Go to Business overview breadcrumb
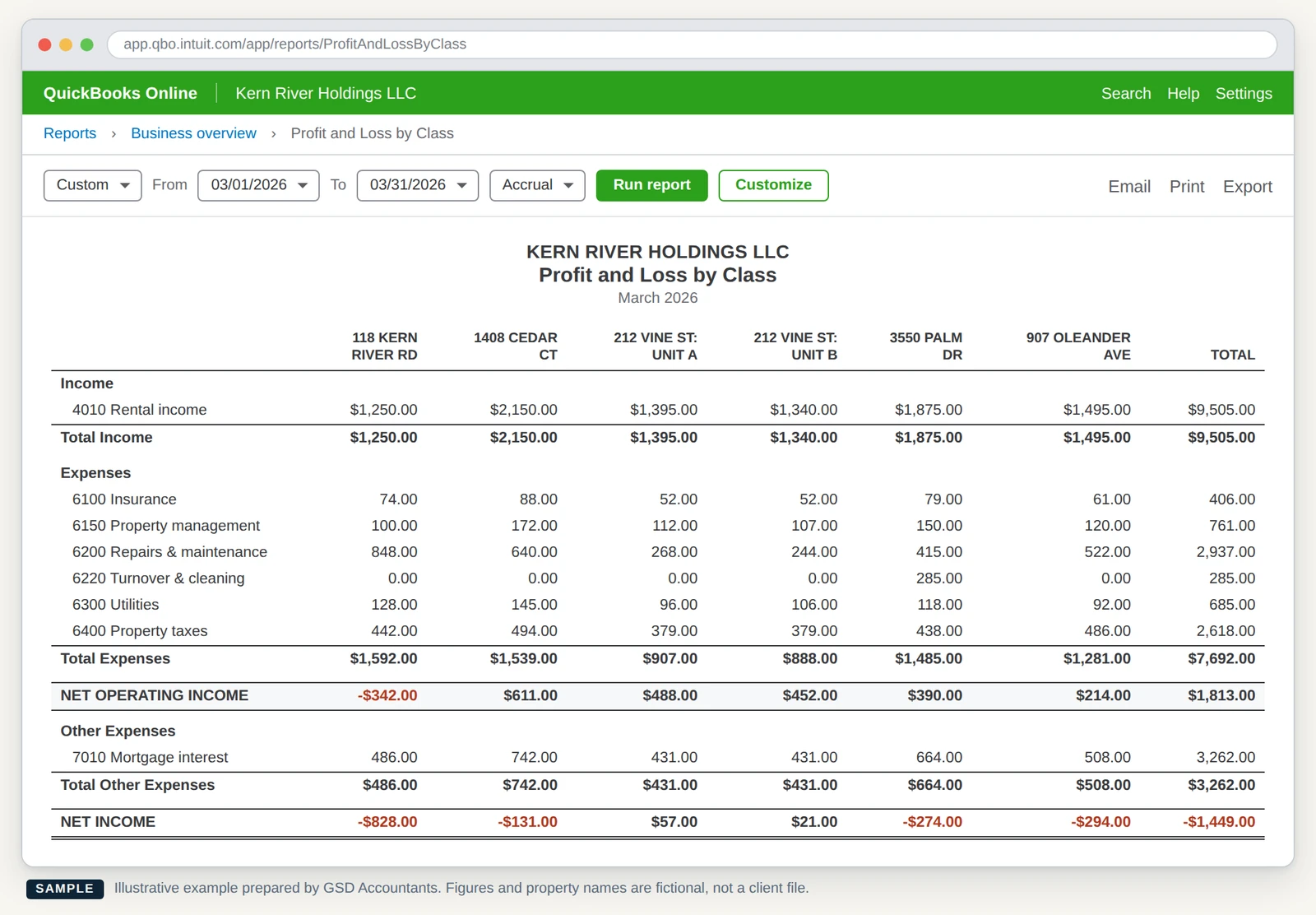This screenshot has height=915, width=1316. [193, 133]
